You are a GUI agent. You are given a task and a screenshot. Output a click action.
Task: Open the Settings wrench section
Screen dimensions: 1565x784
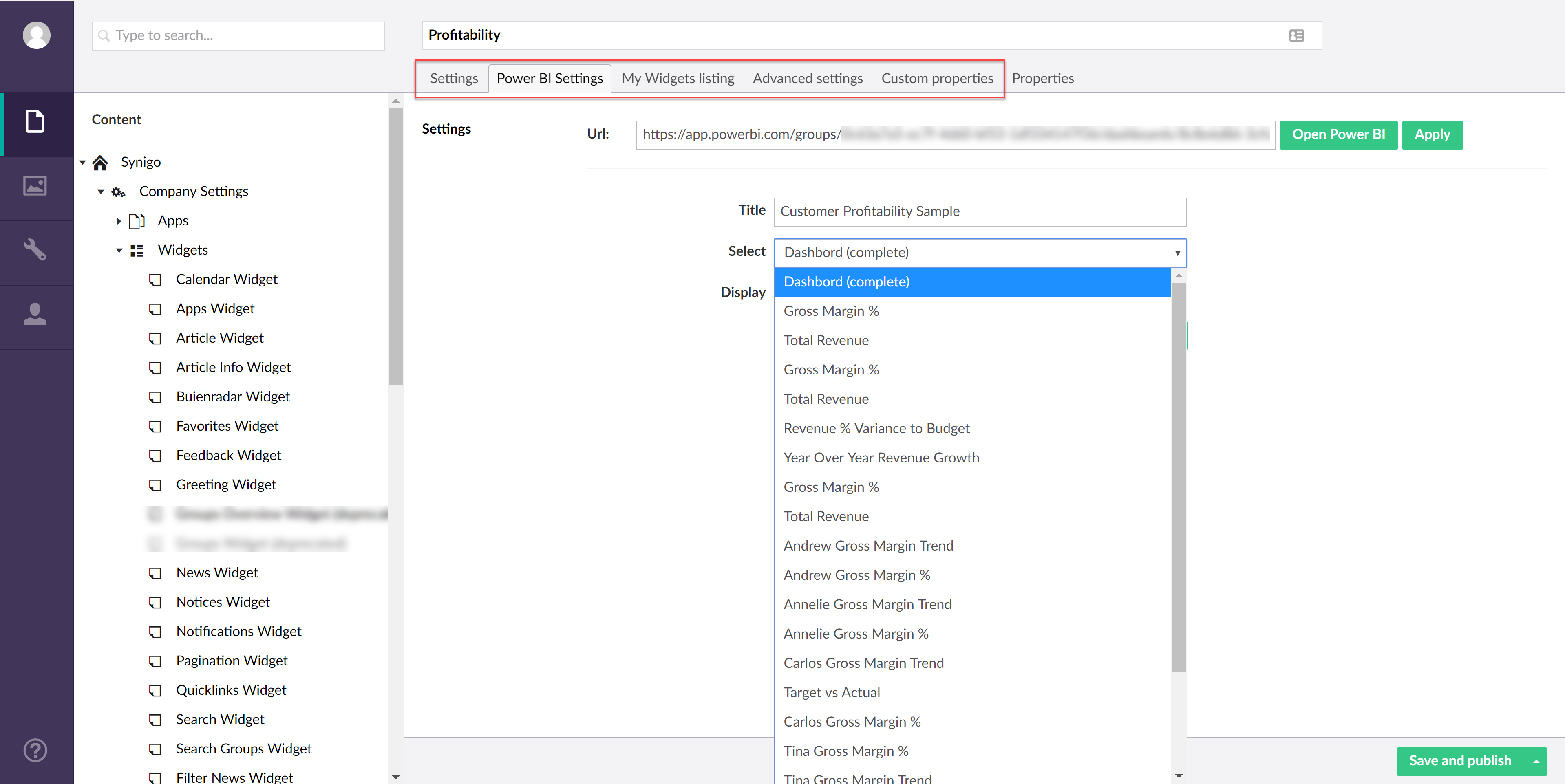pos(35,250)
